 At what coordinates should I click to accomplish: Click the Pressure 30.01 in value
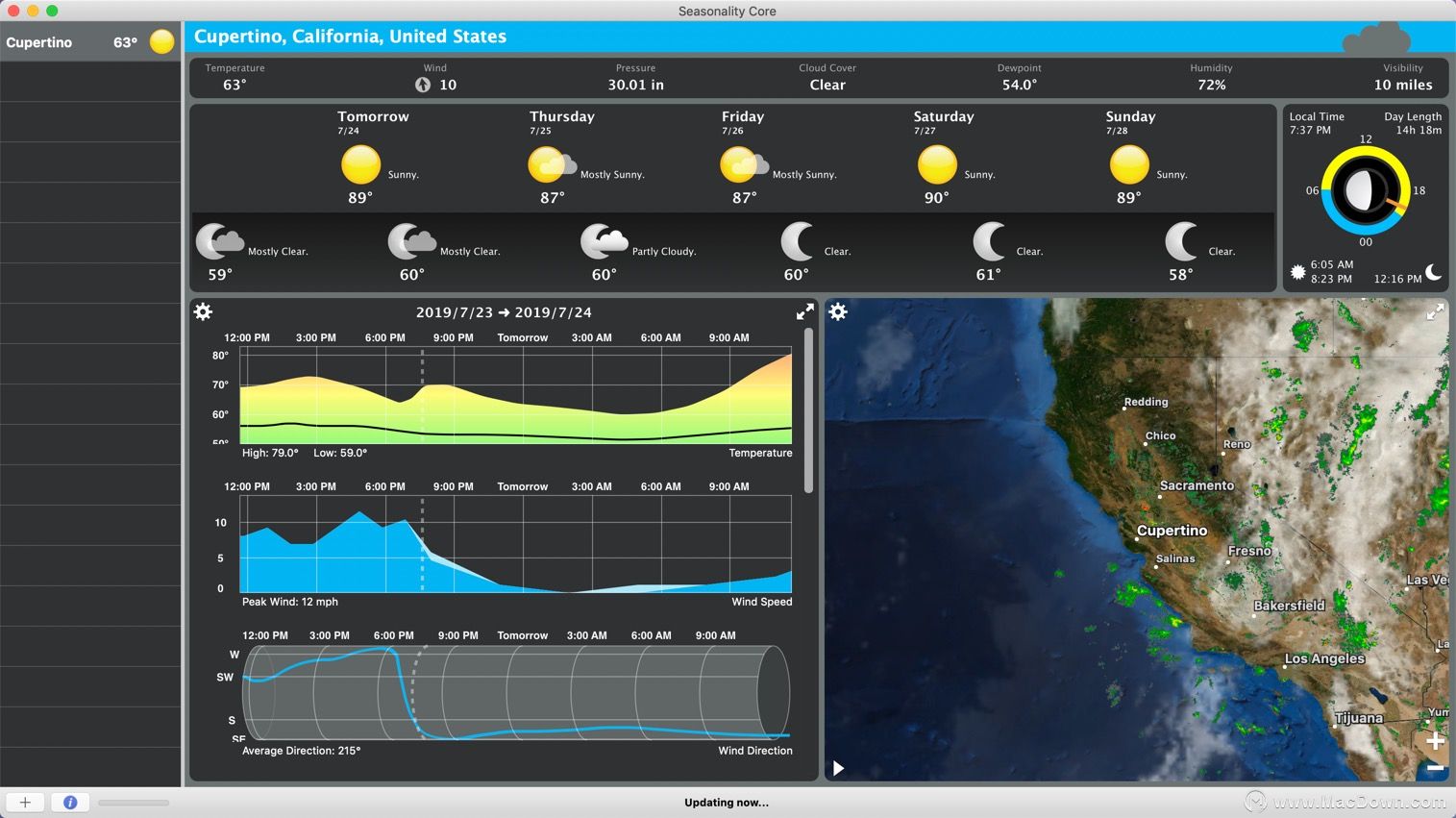point(635,85)
